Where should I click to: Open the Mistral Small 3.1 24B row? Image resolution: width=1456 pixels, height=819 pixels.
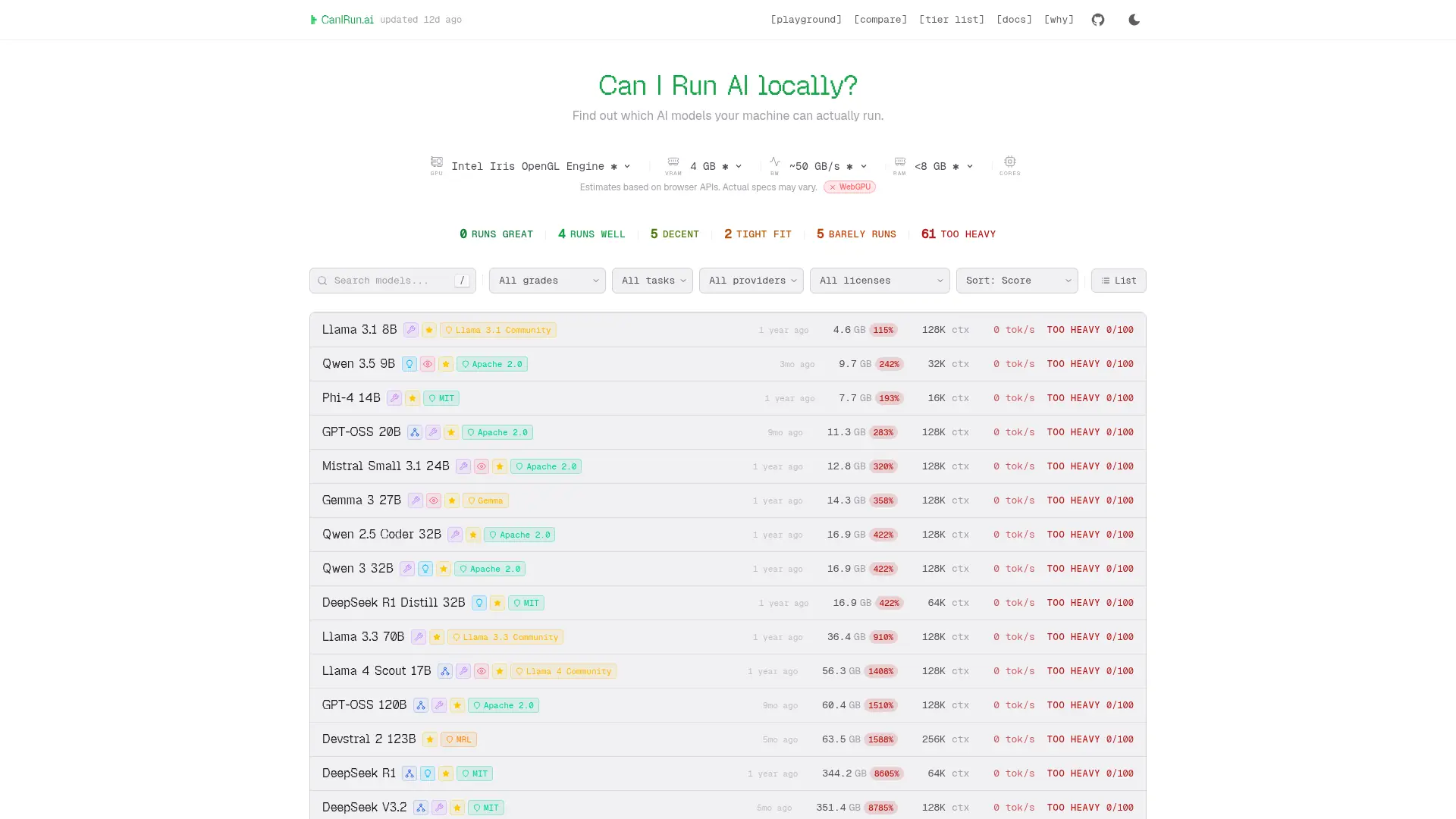click(x=728, y=466)
